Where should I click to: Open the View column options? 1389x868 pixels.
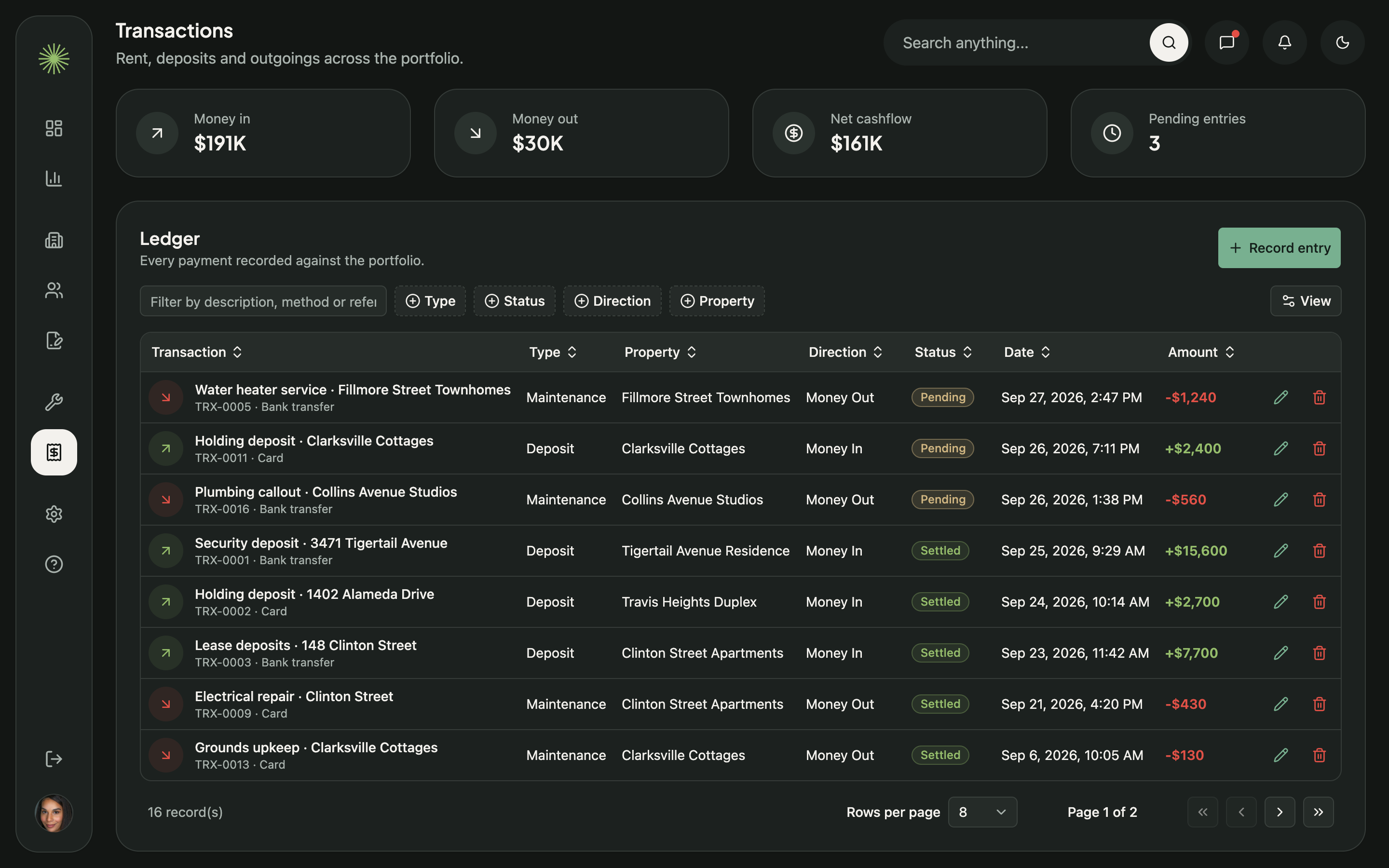(1306, 301)
